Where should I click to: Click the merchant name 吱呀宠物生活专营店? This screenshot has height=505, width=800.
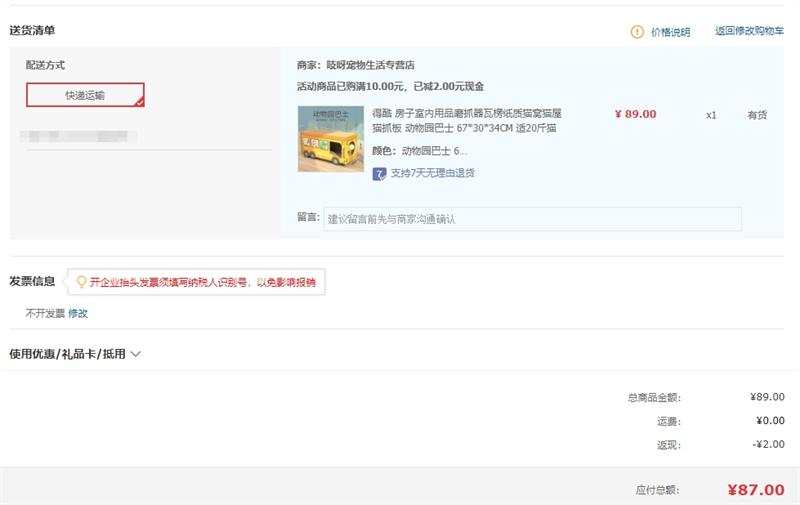(370, 65)
